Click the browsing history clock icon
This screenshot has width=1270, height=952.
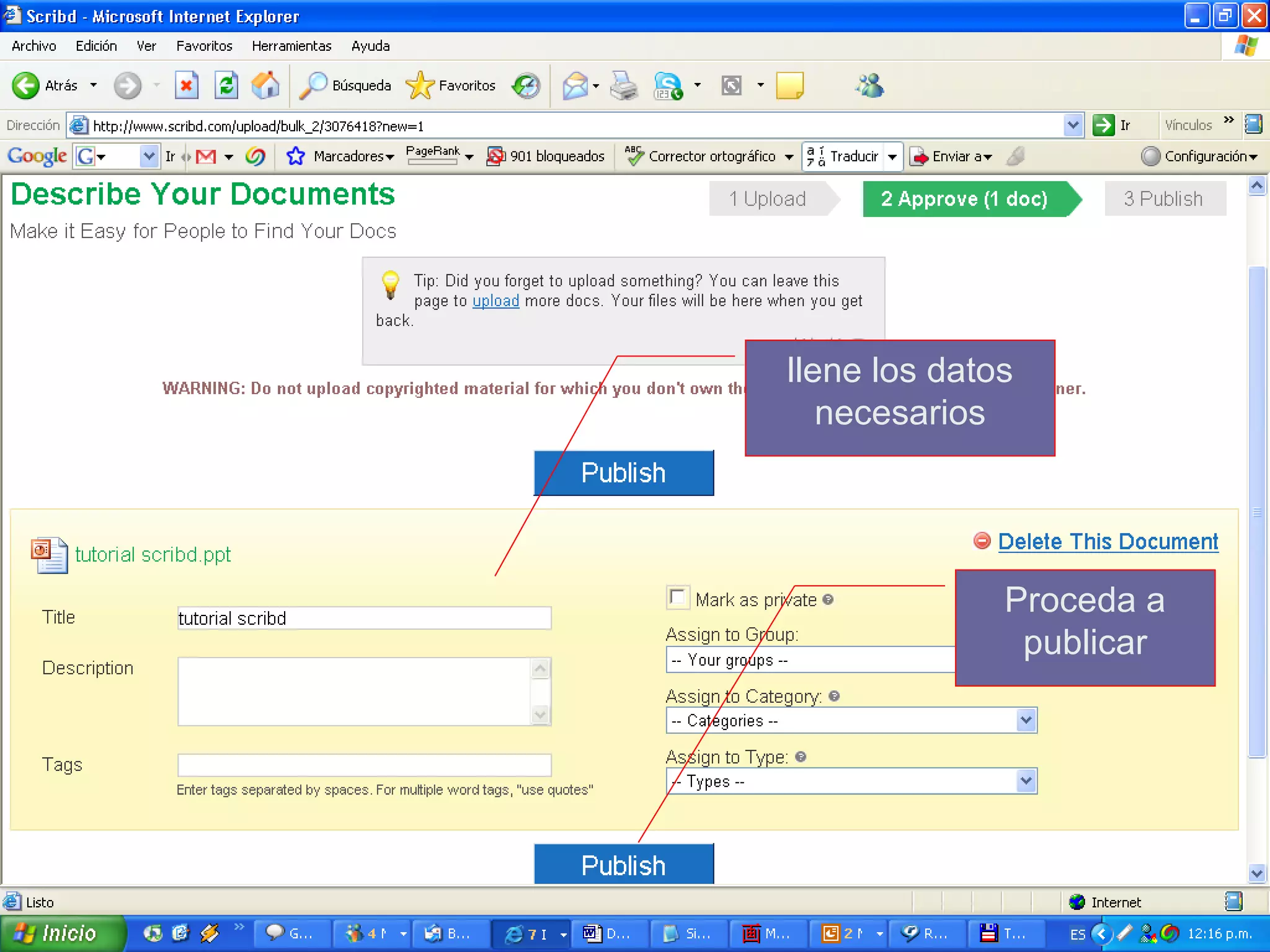tap(526, 86)
